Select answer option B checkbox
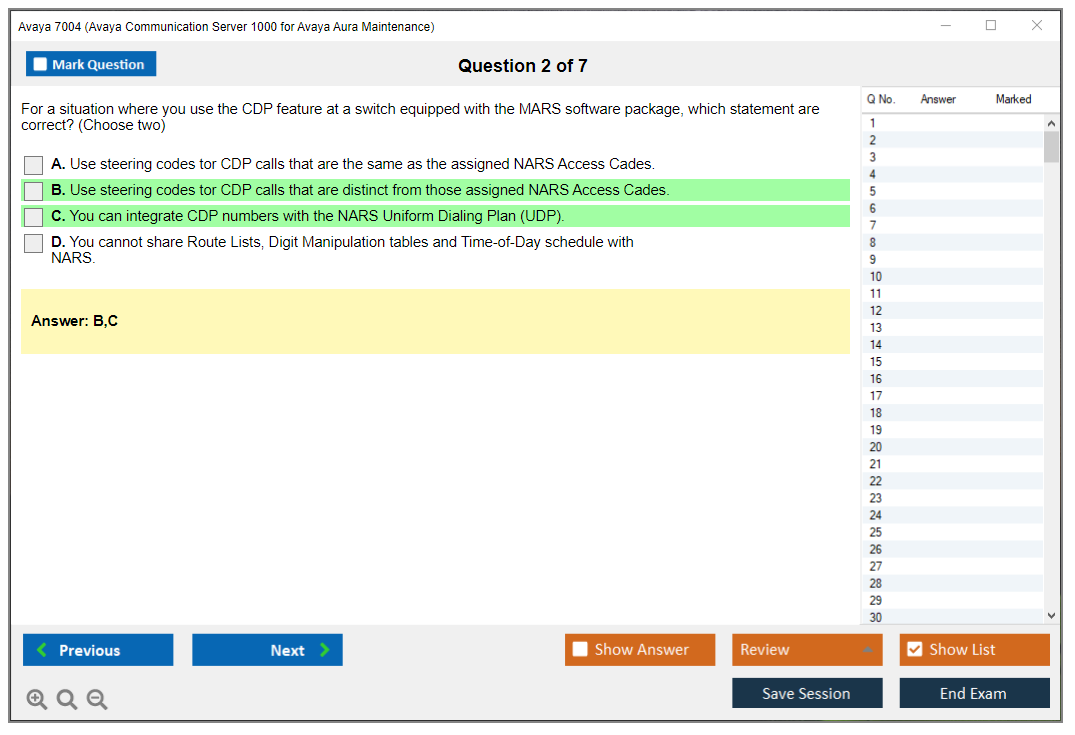 point(34,191)
